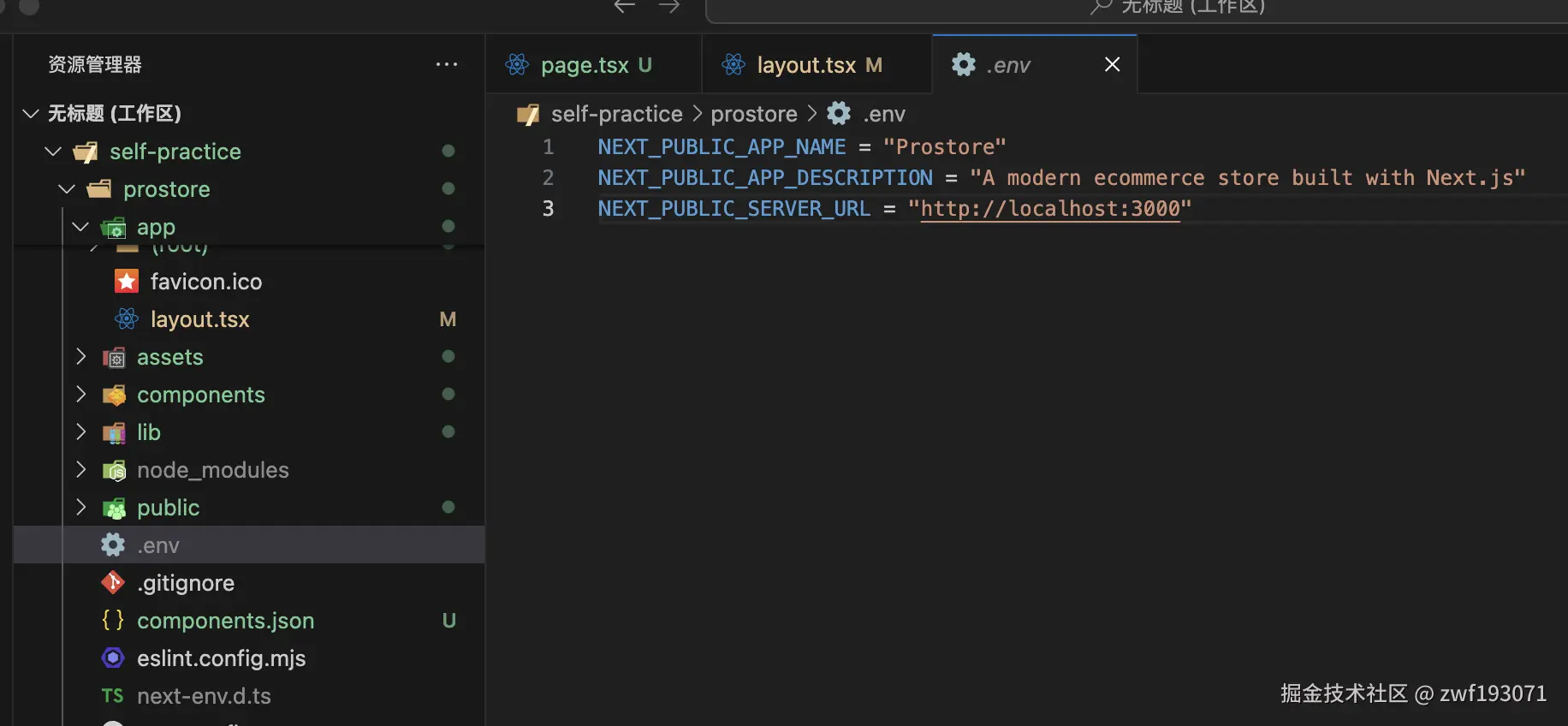Click the .env gear icon in explorer
Screen dimensions: 1568x726
coord(113,544)
